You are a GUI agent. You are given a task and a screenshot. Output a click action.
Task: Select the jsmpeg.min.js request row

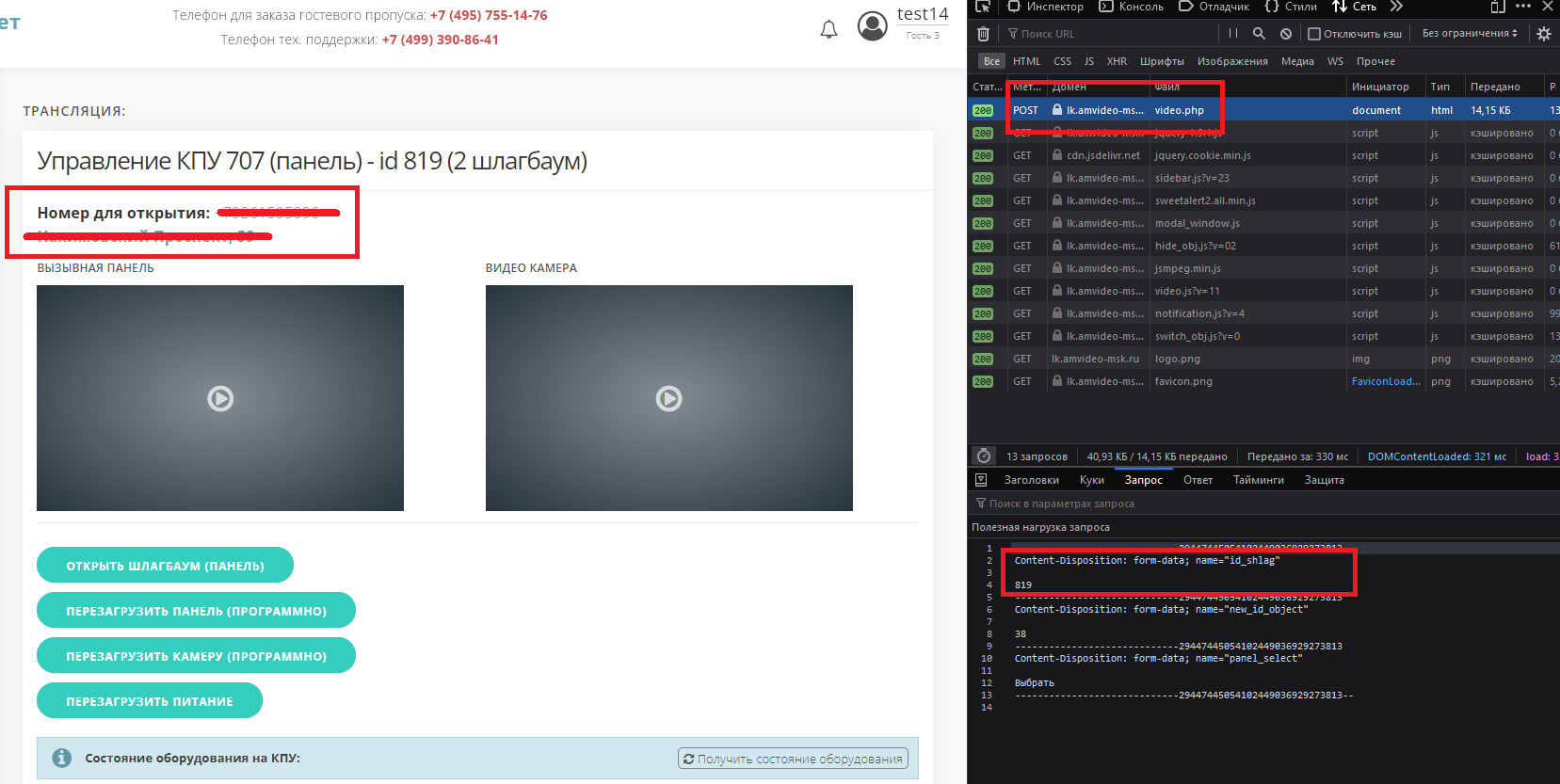tap(1263, 268)
